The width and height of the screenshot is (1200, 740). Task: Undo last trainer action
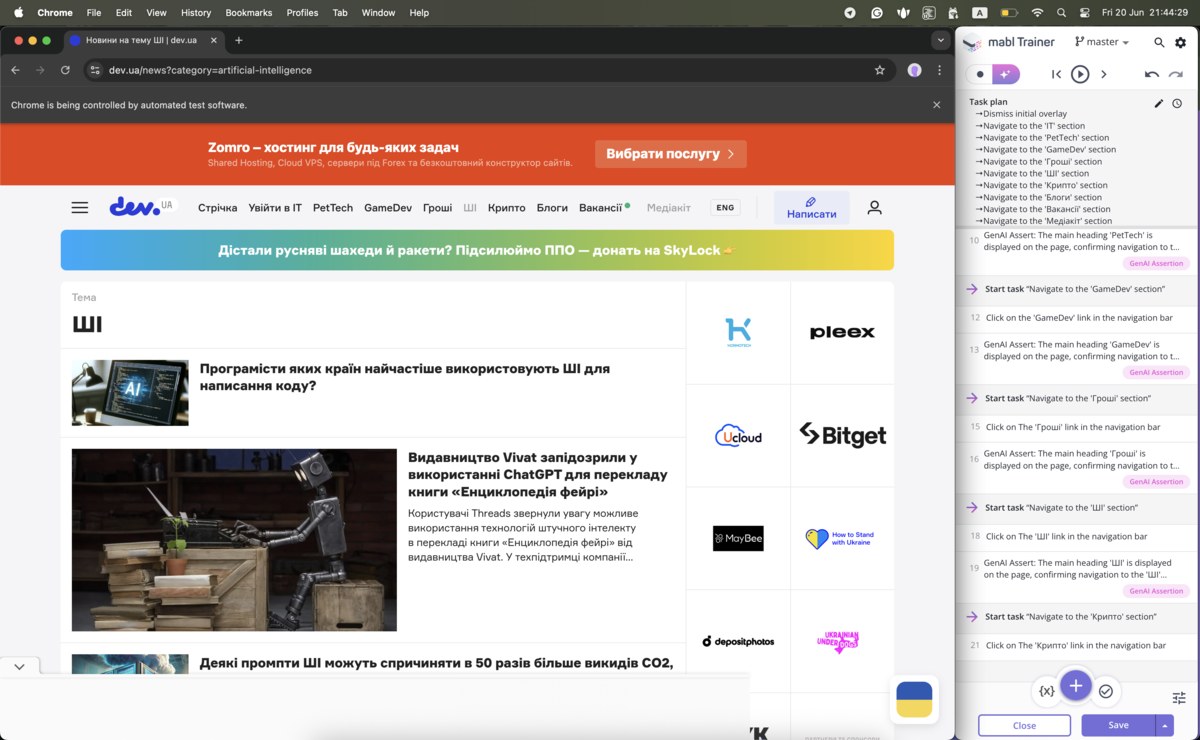(x=1152, y=74)
